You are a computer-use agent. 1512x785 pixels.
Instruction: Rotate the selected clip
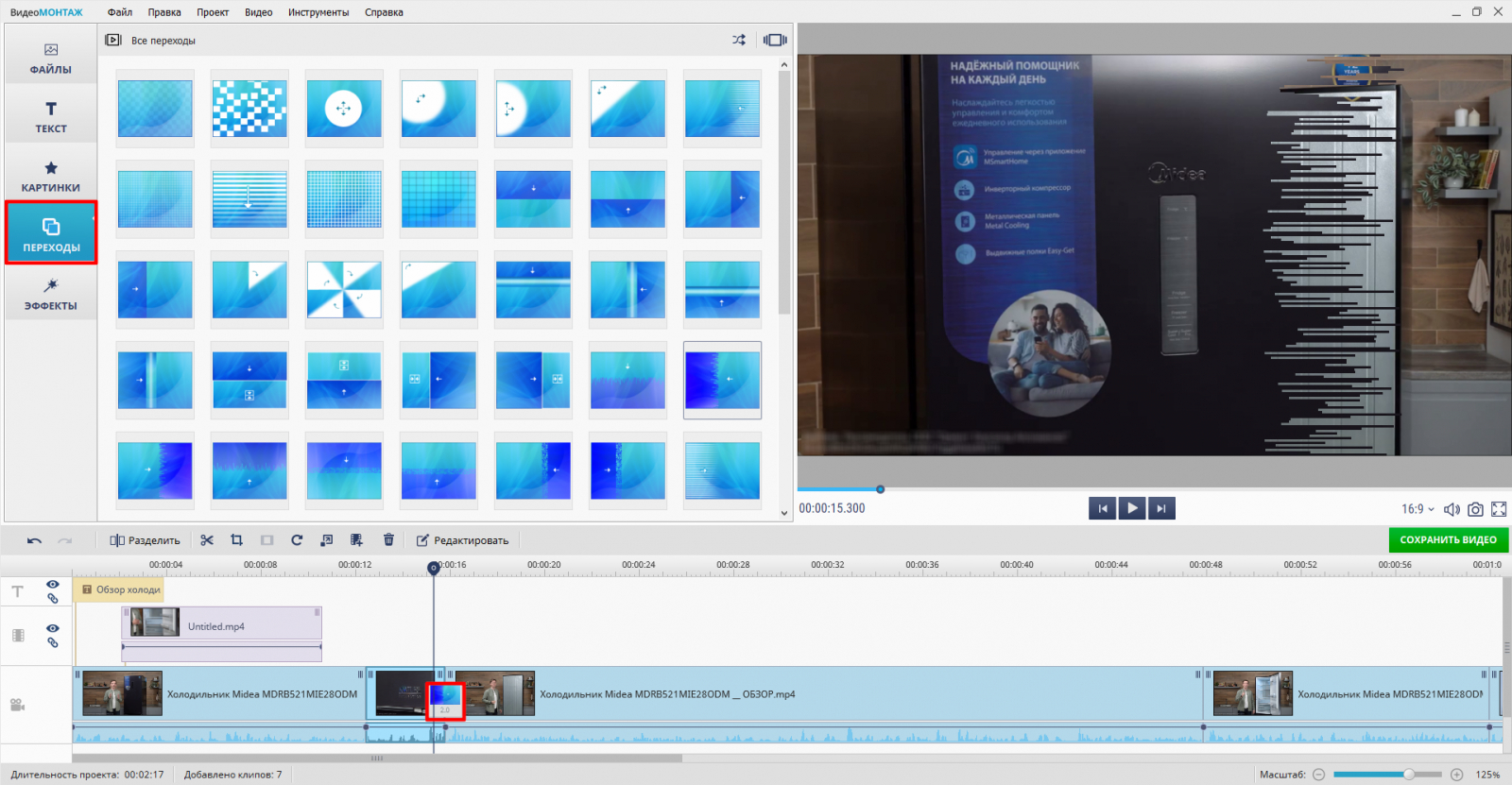click(x=297, y=540)
